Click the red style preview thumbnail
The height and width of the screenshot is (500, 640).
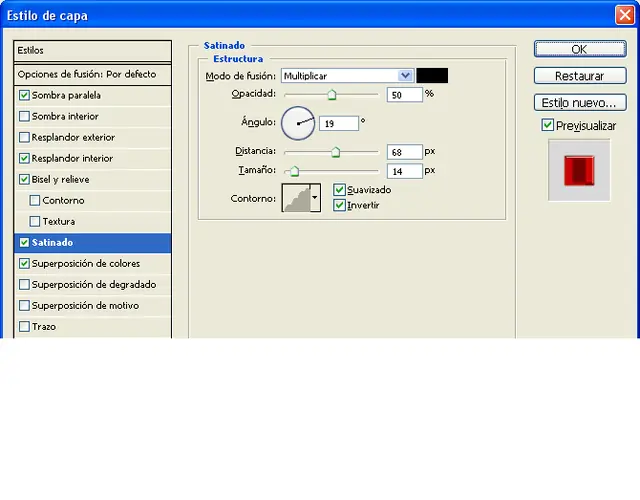579,170
